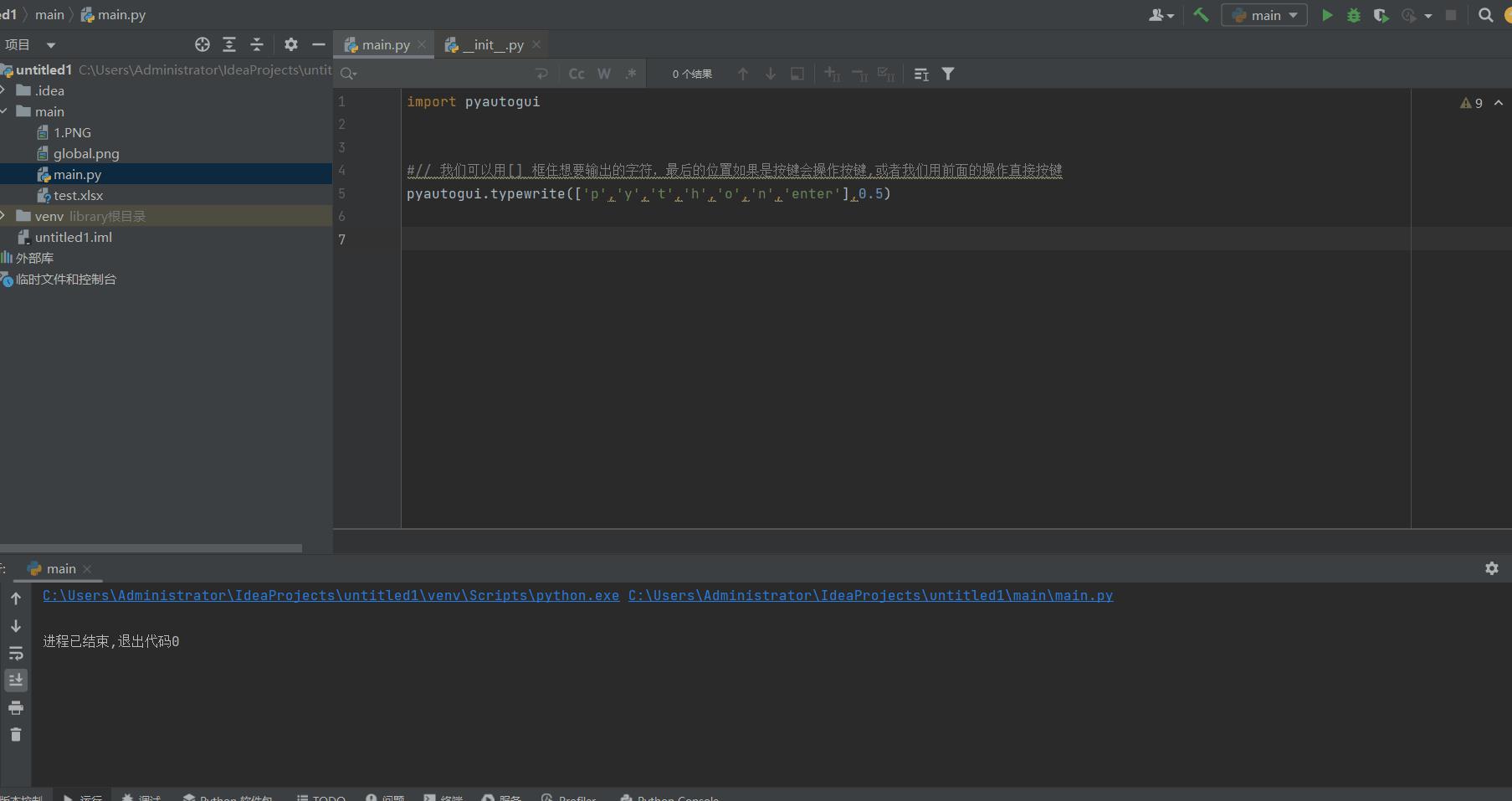Click project panel horizontal scrollbar
Image resolution: width=1512 pixels, height=801 pixels.
click(151, 548)
